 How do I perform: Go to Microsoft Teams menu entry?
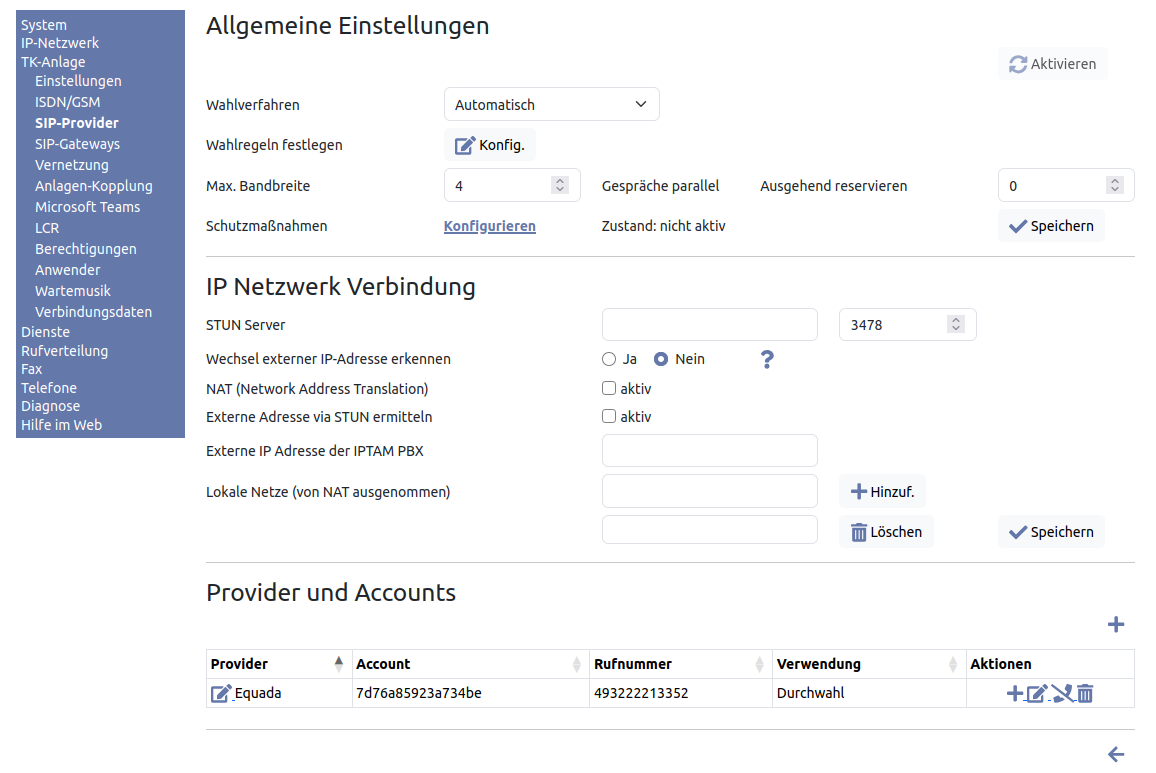[x=87, y=207]
